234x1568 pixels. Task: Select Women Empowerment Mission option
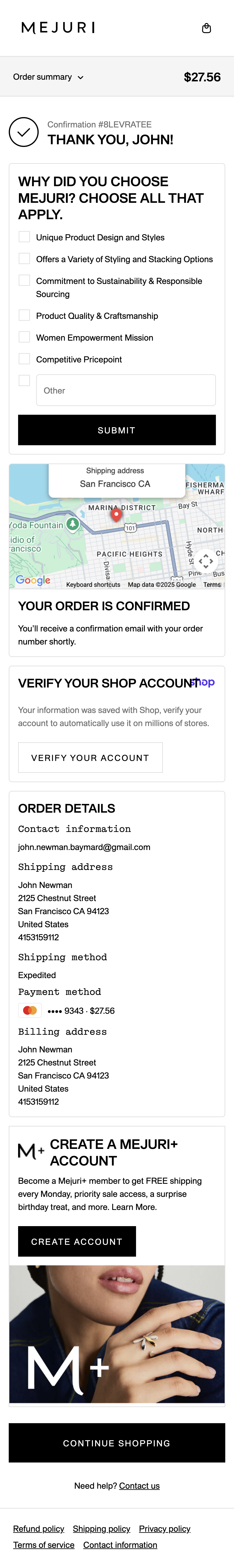pos(24,337)
